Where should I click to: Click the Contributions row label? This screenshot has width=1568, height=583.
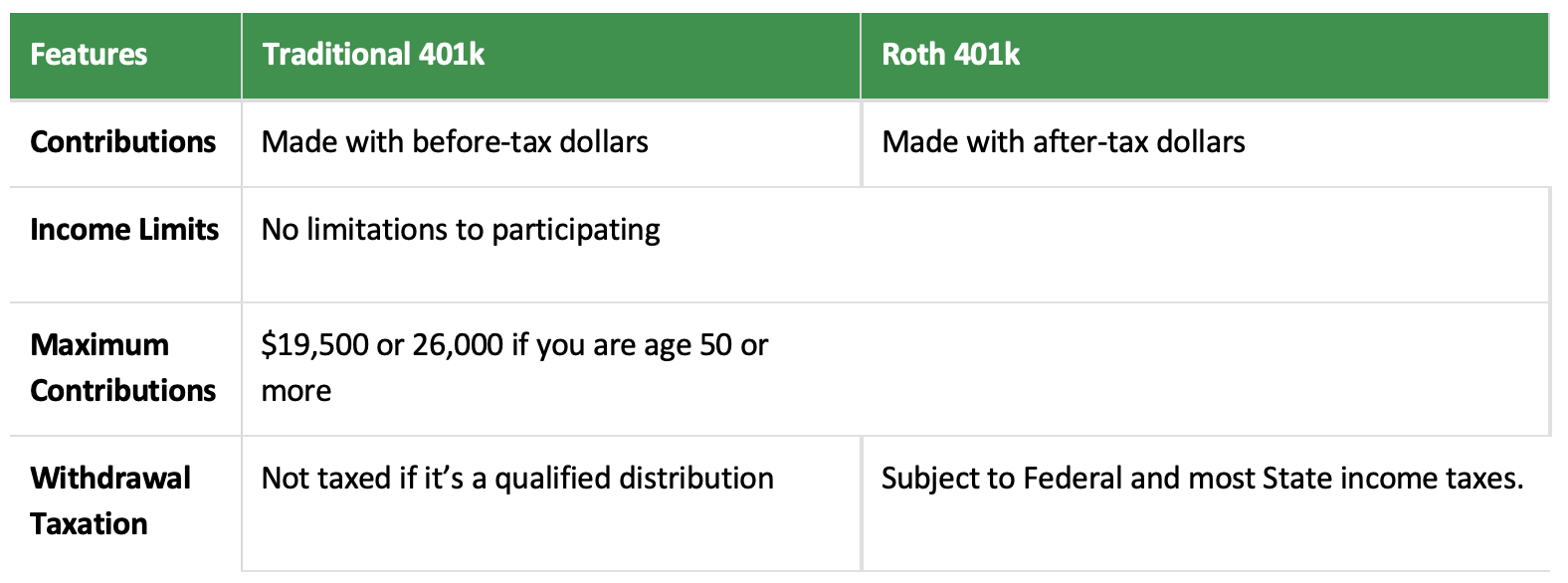(x=123, y=142)
